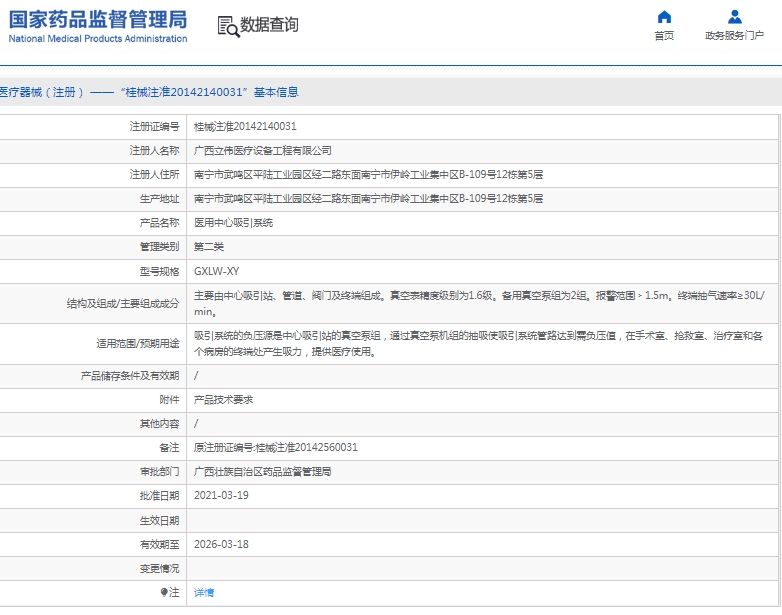The width and height of the screenshot is (782, 615).
Task: Click approval department 广西壮族自治区药品监督管理局
Action: [262, 471]
